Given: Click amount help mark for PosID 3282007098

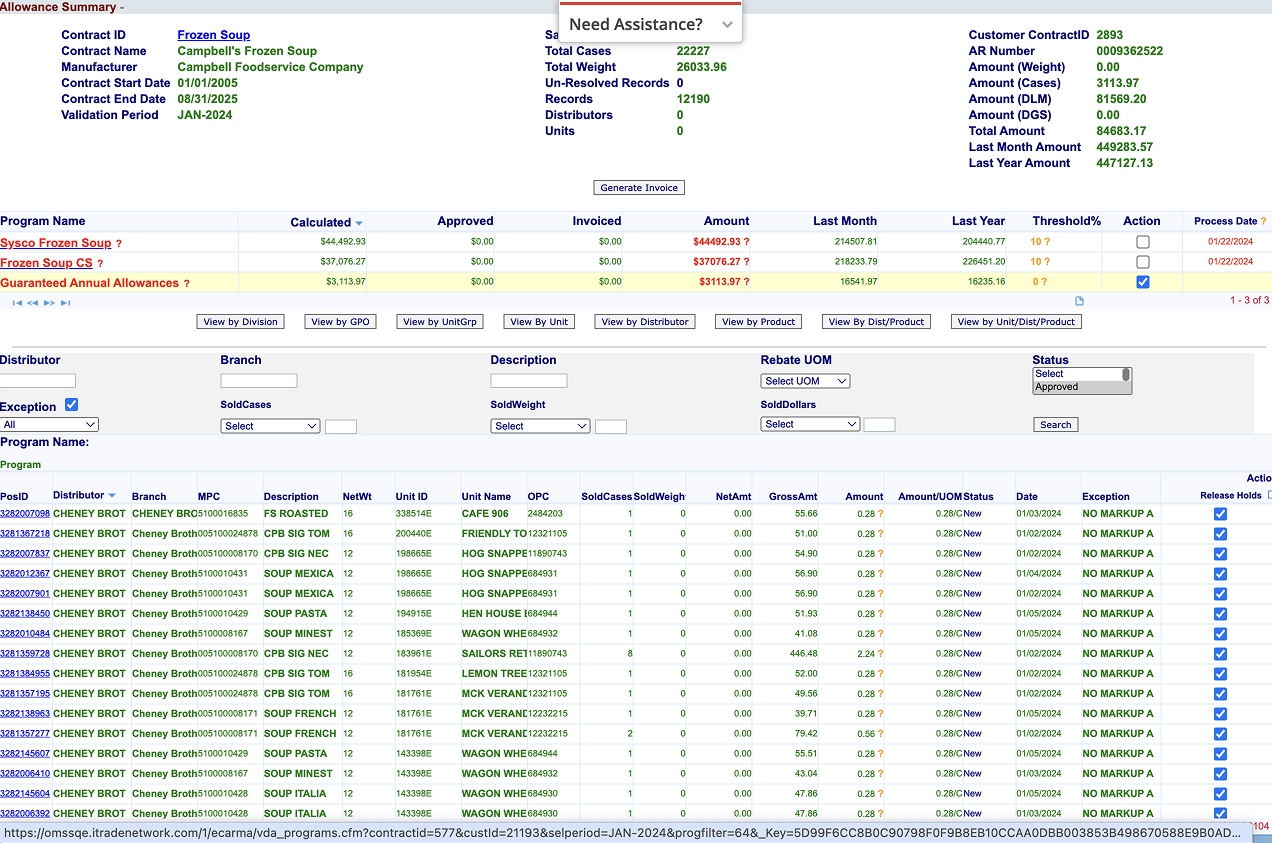Looking at the screenshot, I should point(880,514).
